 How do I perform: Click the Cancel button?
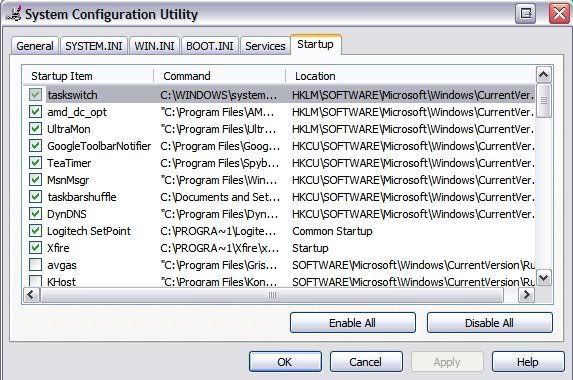click(366, 362)
